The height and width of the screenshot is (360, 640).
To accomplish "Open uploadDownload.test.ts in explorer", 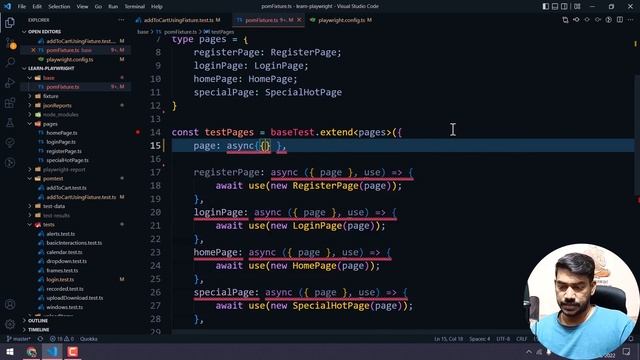I will click(x=75, y=298).
